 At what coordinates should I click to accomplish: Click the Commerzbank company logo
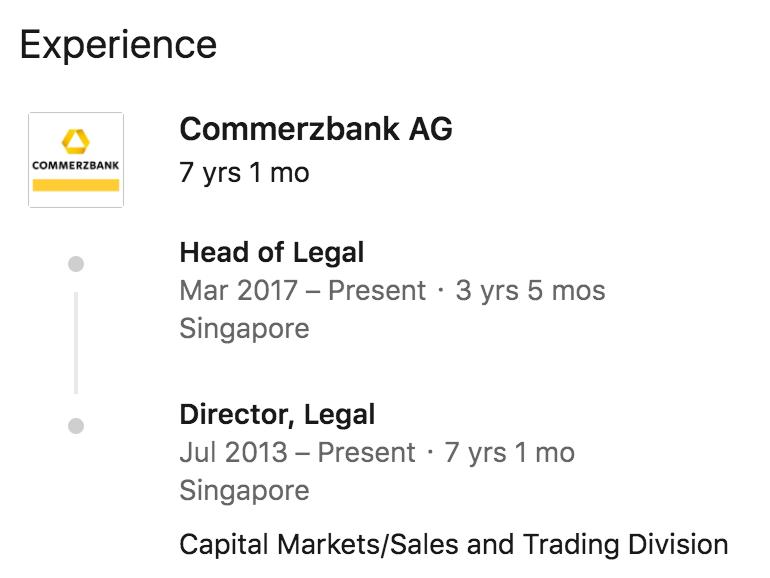coord(76,160)
